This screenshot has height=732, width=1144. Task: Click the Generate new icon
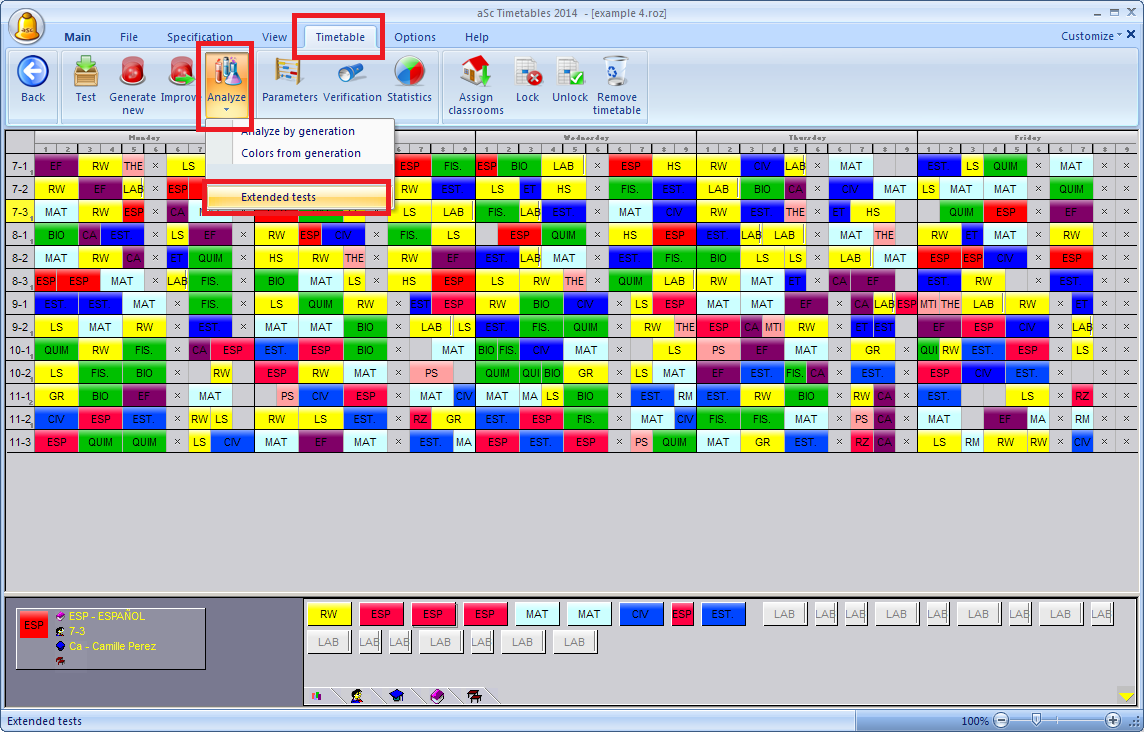pyautogui.click(x=133, y=73)
